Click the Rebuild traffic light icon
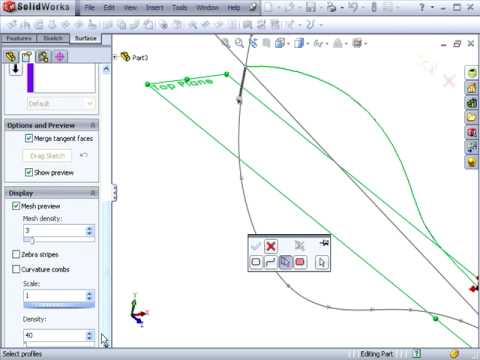This screenshot has height=360, width=480. point(374,7)
